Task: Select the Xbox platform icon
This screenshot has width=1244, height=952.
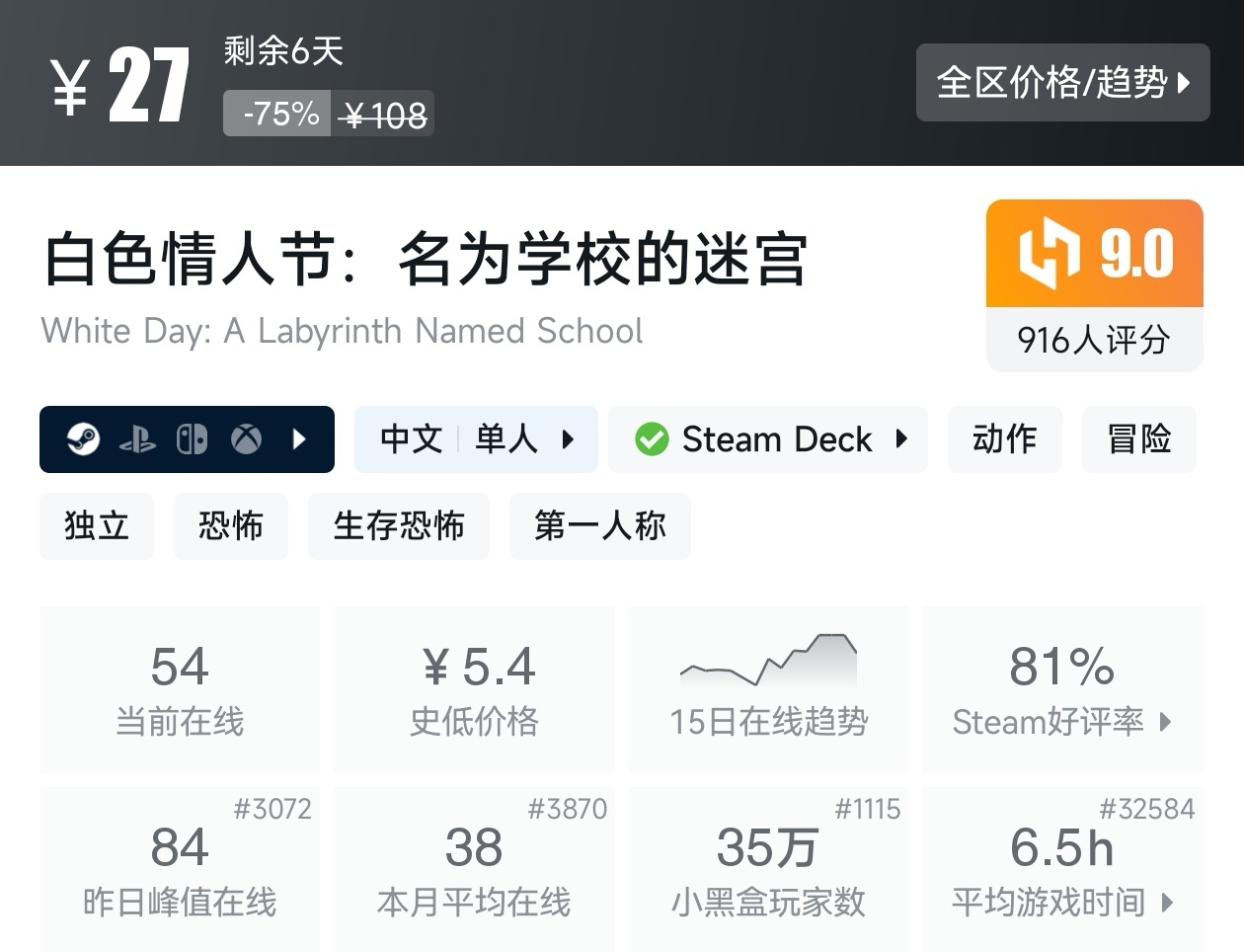Action: click(x=247, y=438)
